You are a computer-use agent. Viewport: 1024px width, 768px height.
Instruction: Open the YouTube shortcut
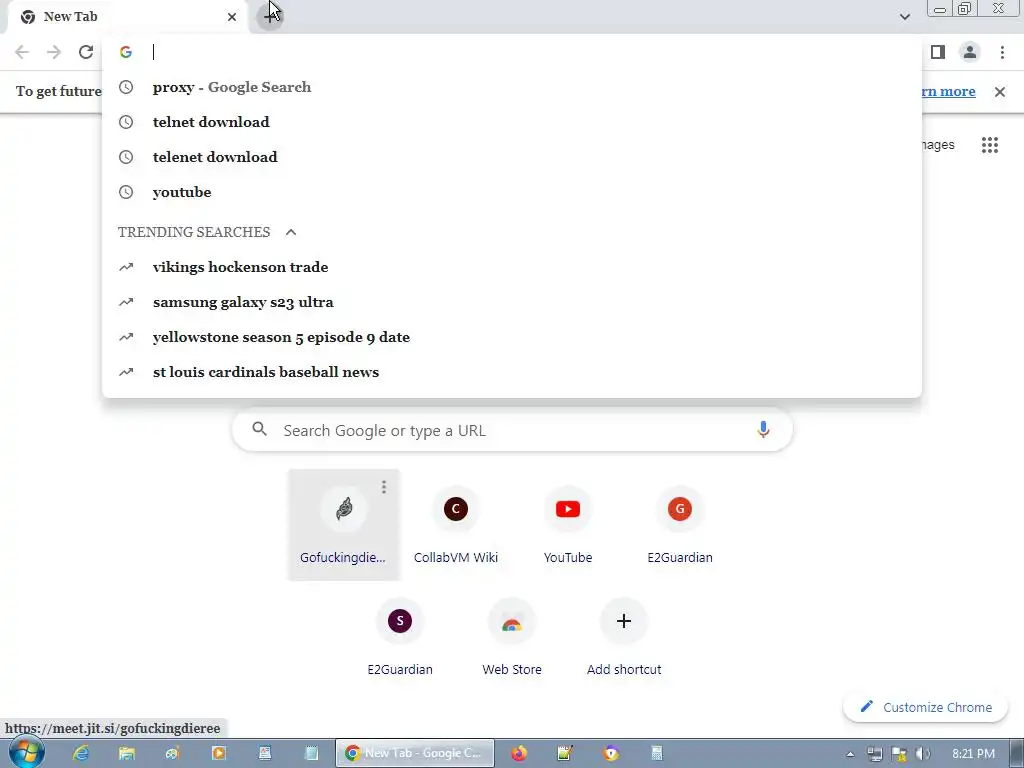click(x=568, y=524)
